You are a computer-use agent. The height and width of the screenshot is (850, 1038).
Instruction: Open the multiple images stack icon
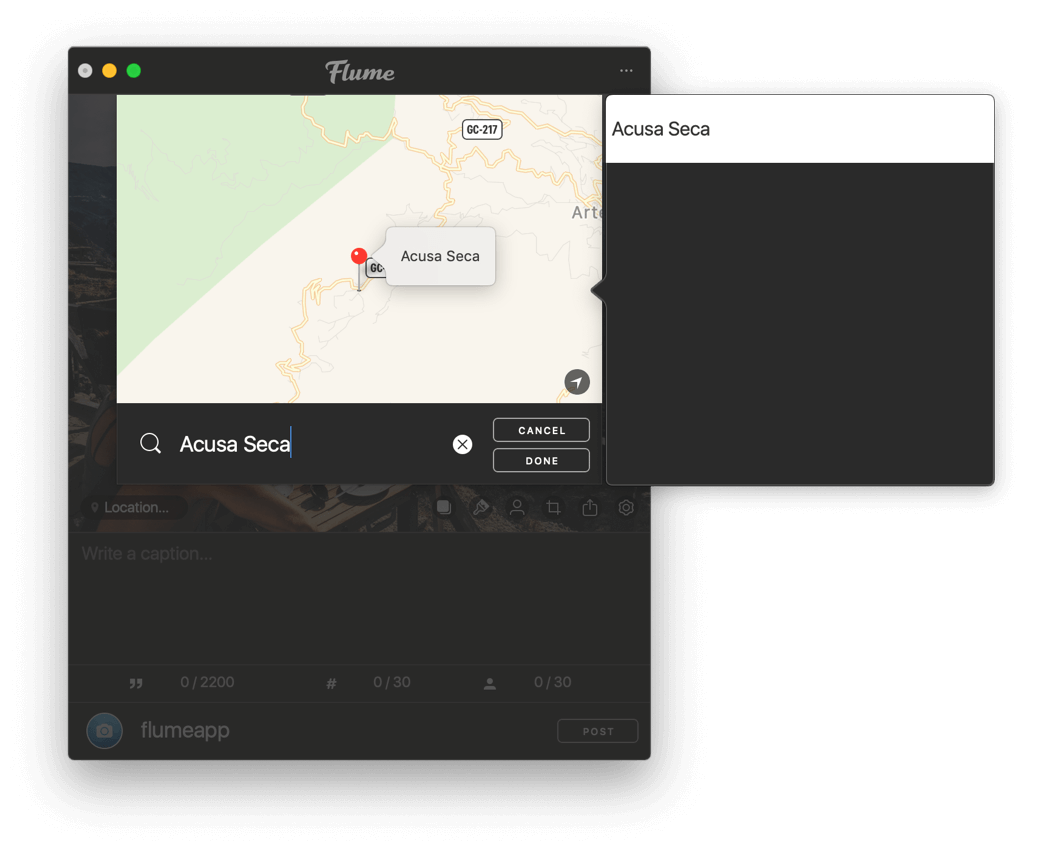(x=444, y=508)
